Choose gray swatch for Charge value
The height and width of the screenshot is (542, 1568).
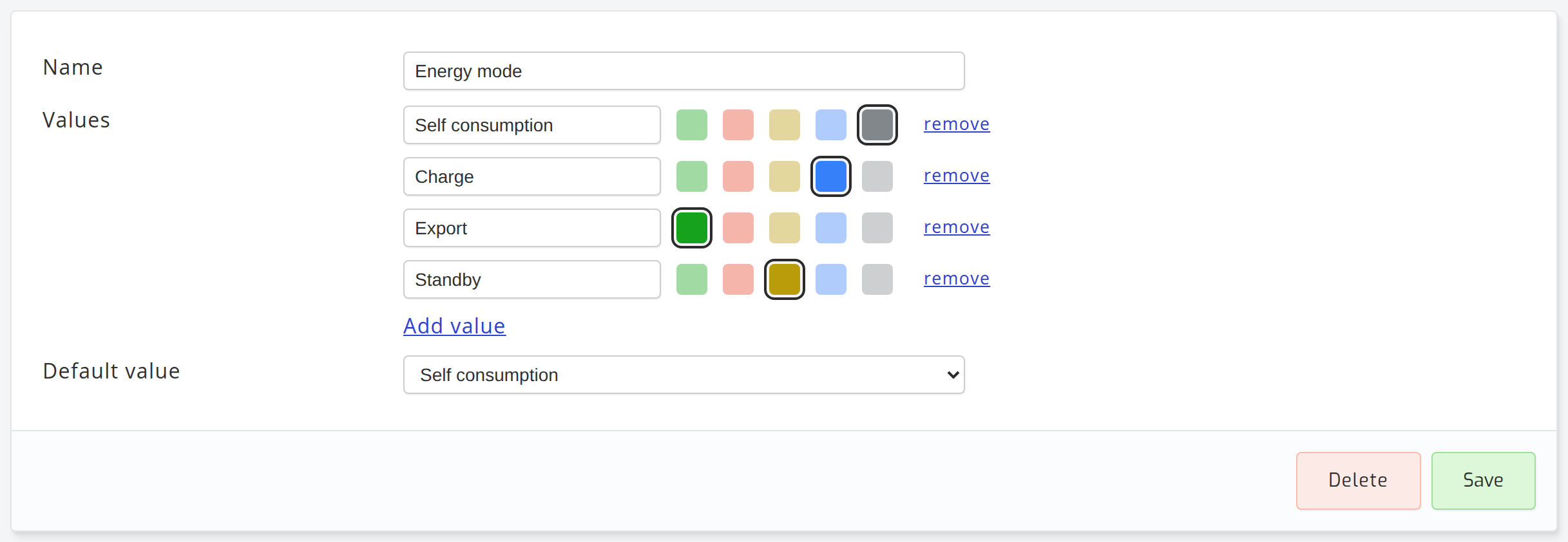[877, 176]
